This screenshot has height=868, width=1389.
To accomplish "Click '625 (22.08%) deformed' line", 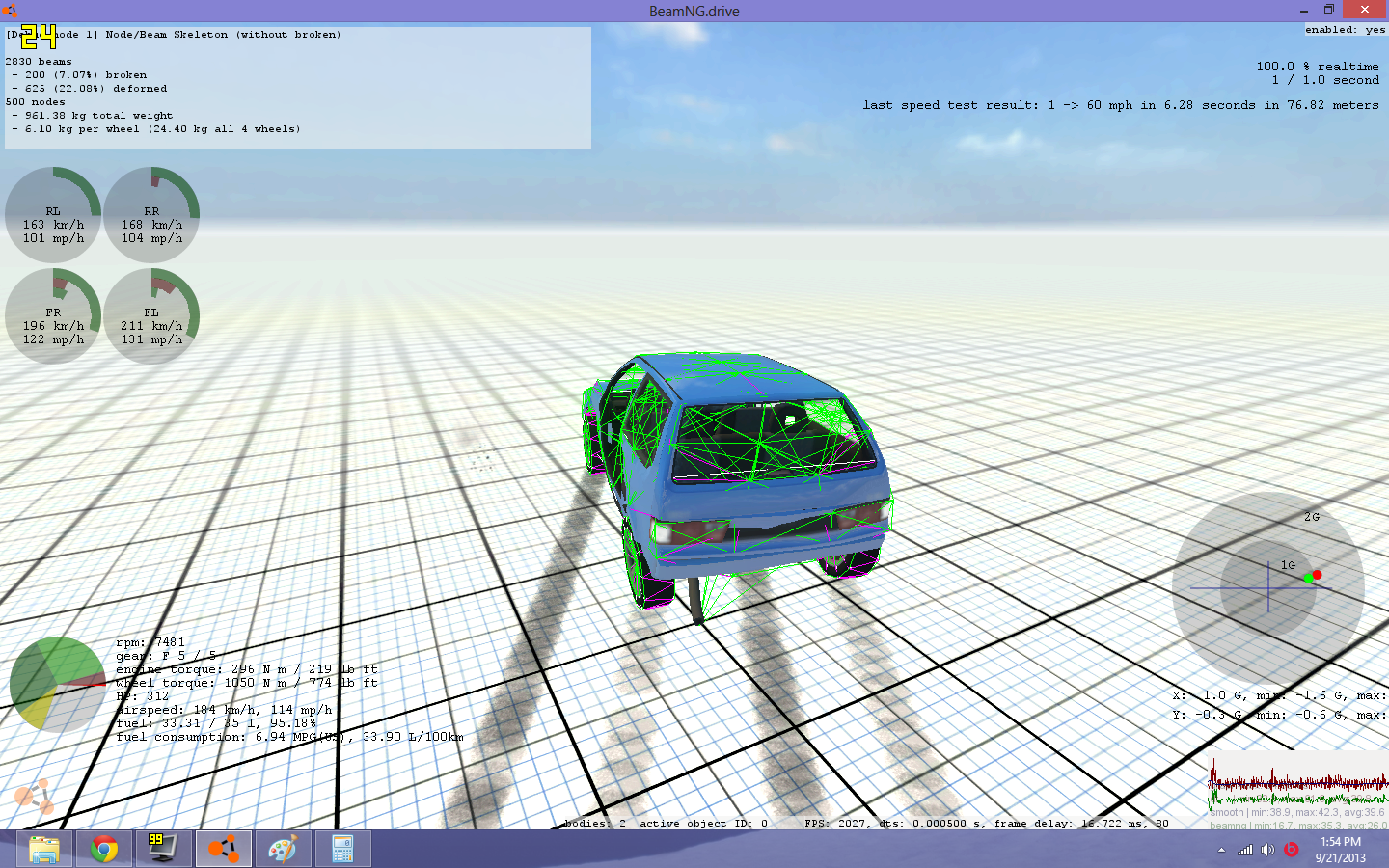I will click(95, 89).
